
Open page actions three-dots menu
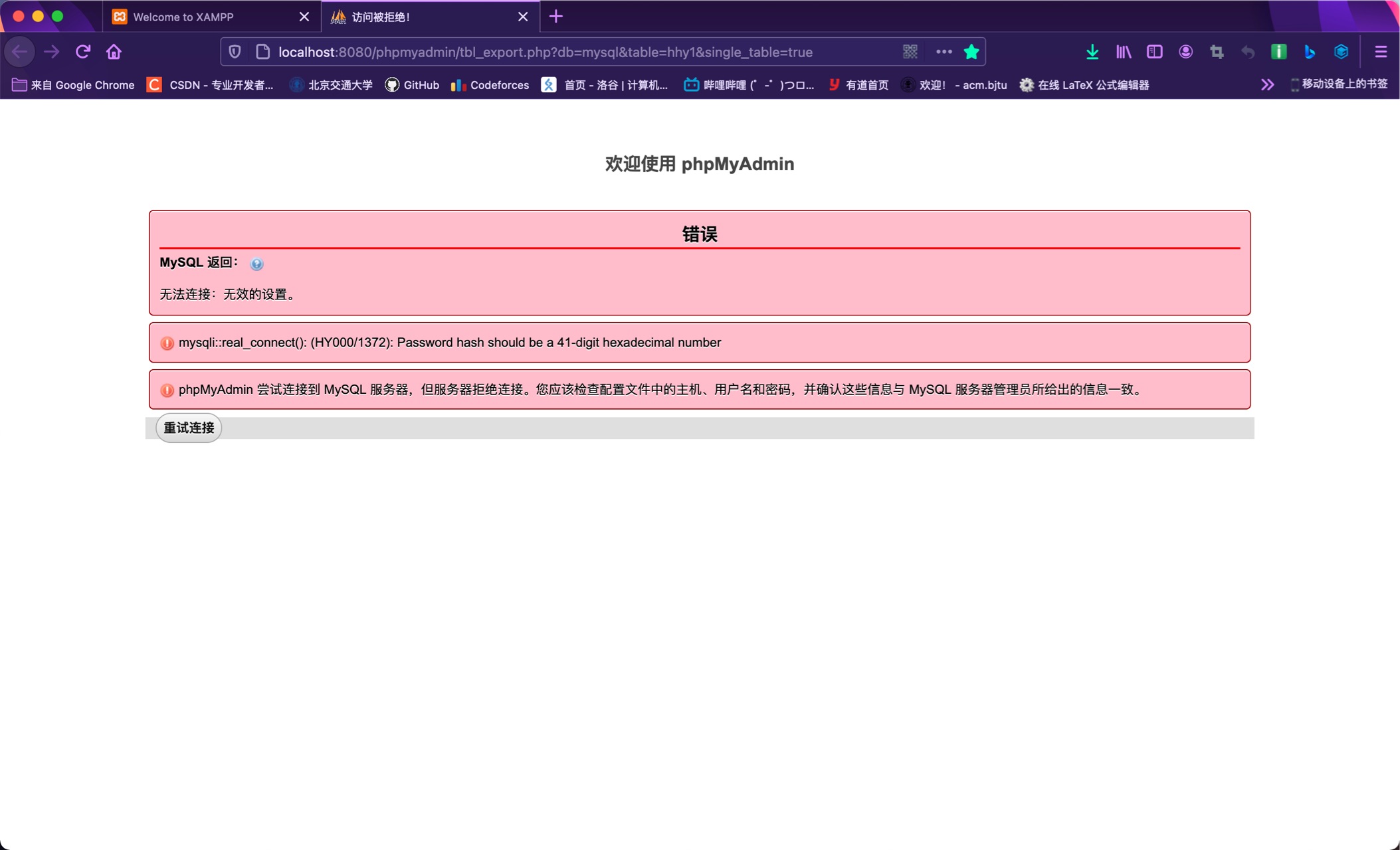pyautogui.click(x=944, y=52)
